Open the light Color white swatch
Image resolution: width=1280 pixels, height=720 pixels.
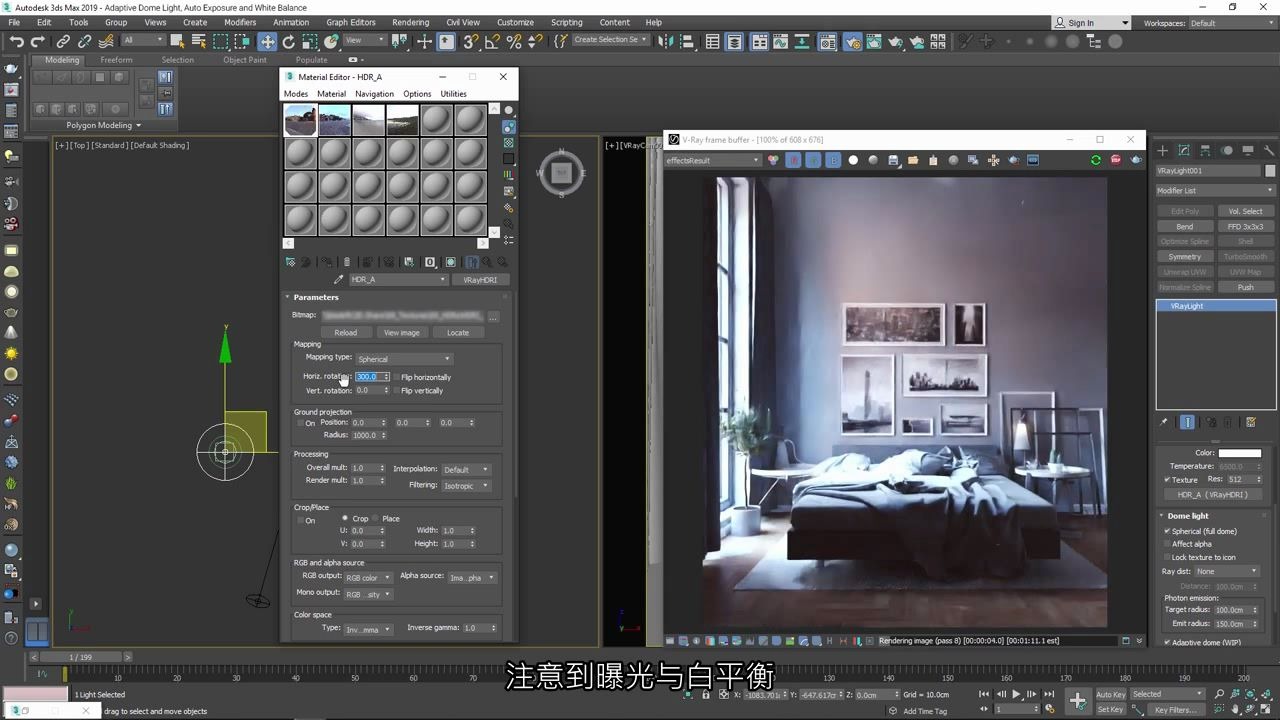pyautogui.click(x=1239, y=453)
